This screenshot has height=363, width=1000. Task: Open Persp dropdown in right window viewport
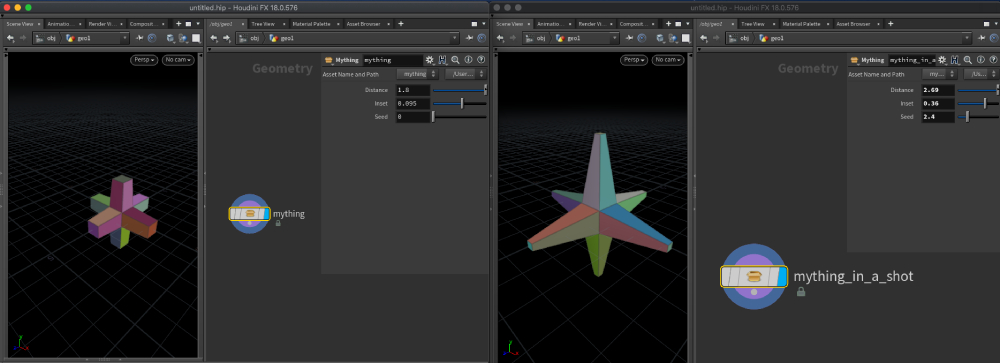coord(634,60)
